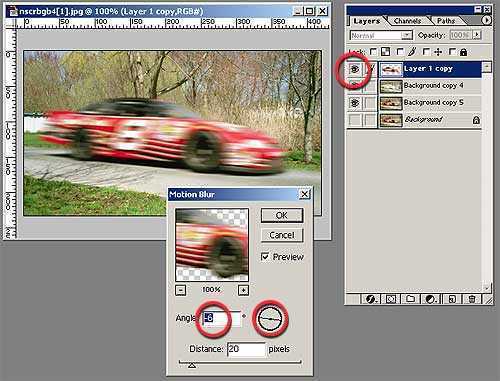Viewport: 500px width, 381px height.
Task: Click the Distance slider handle
Action: point(192,365)
